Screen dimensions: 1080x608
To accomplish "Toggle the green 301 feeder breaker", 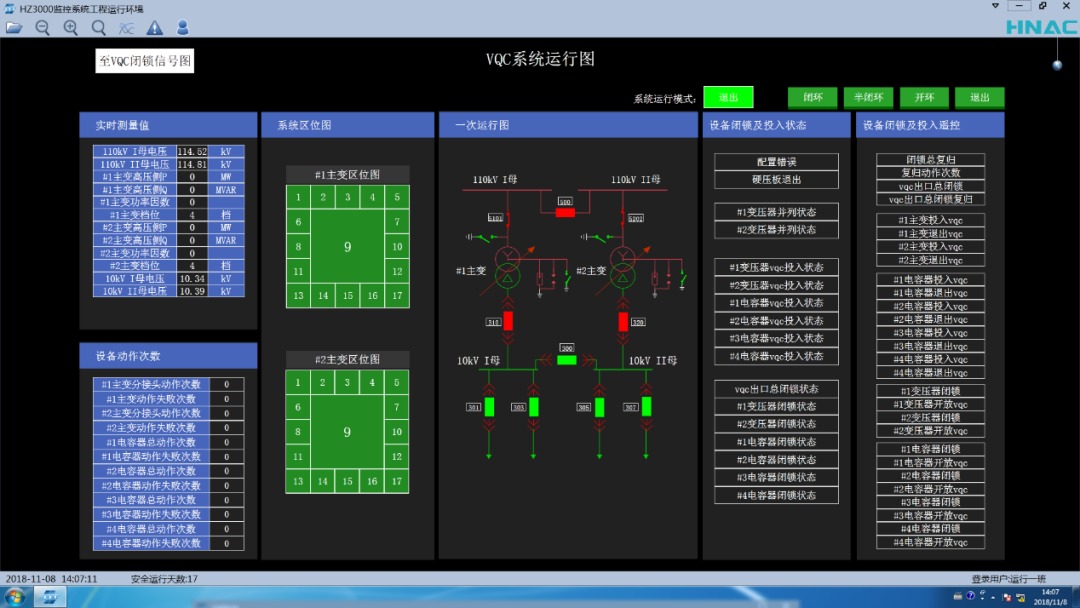I will click(490, 406).
